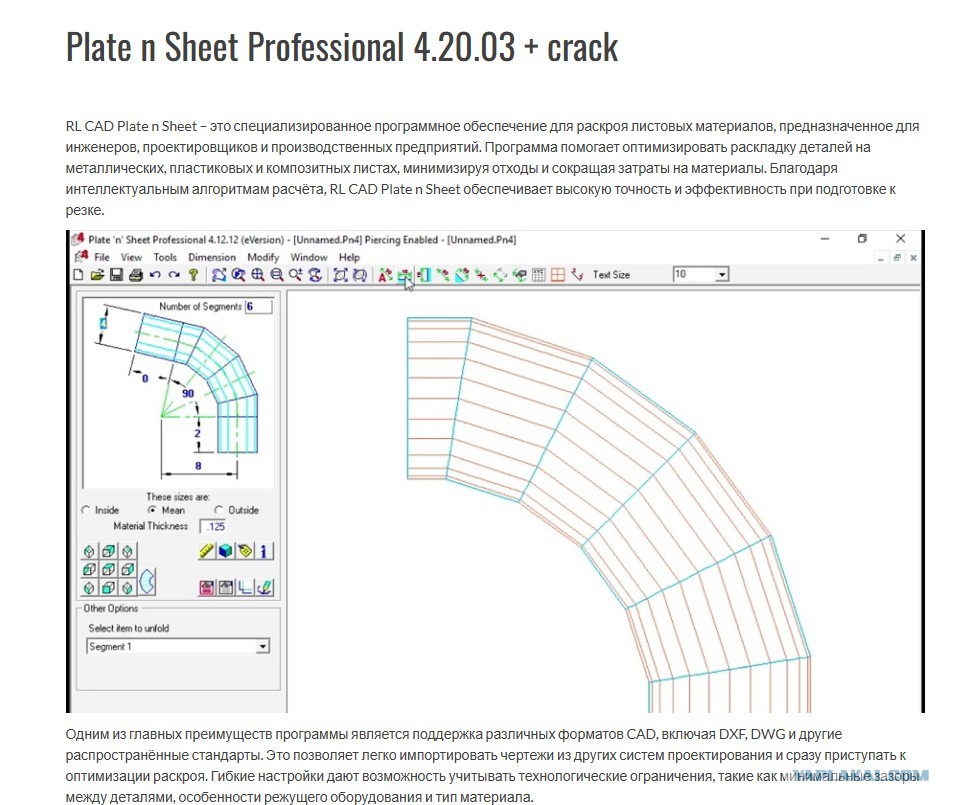Click the Material Thickness input field
Image resolution: width=955 pixels, height=805 pixels.
213,527
